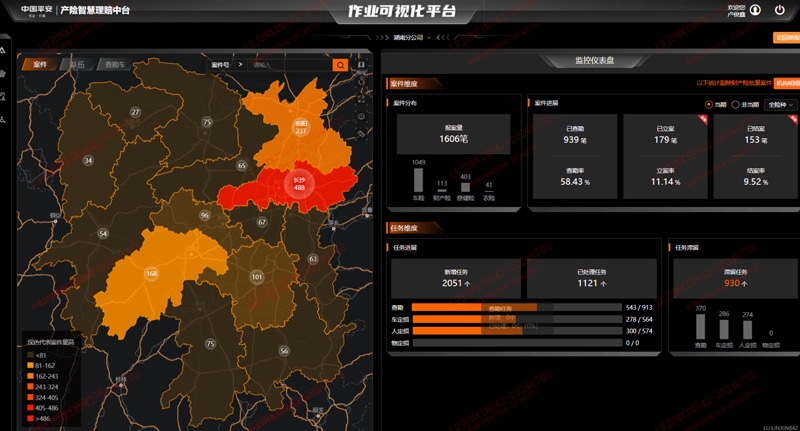Switch to the 查勘车 map tab
This screenshot has height=431, width=800.
coord(115,64)
